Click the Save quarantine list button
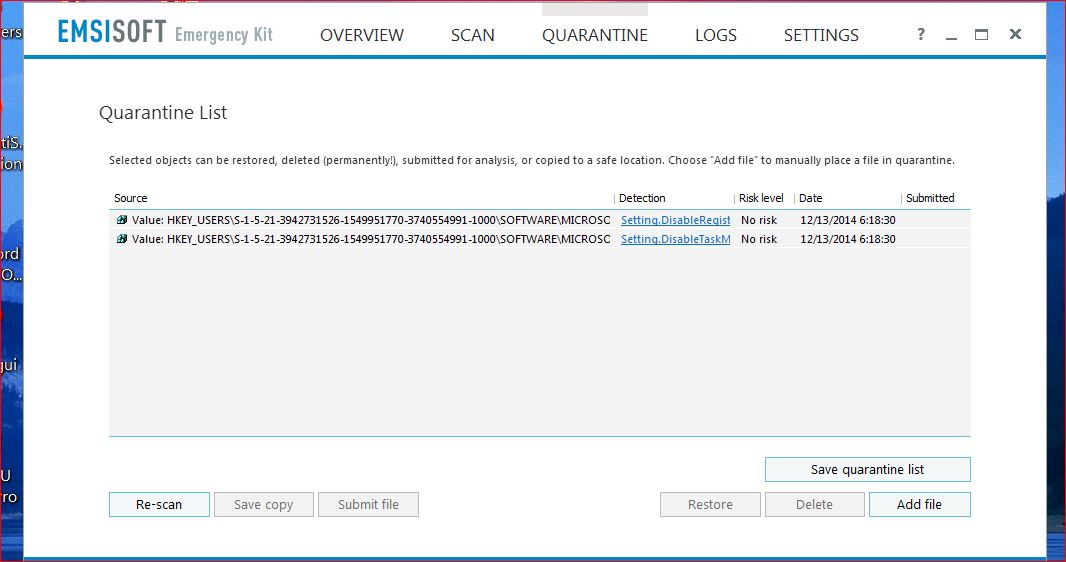Screen dimensions: 1066x562 [867, 470]
